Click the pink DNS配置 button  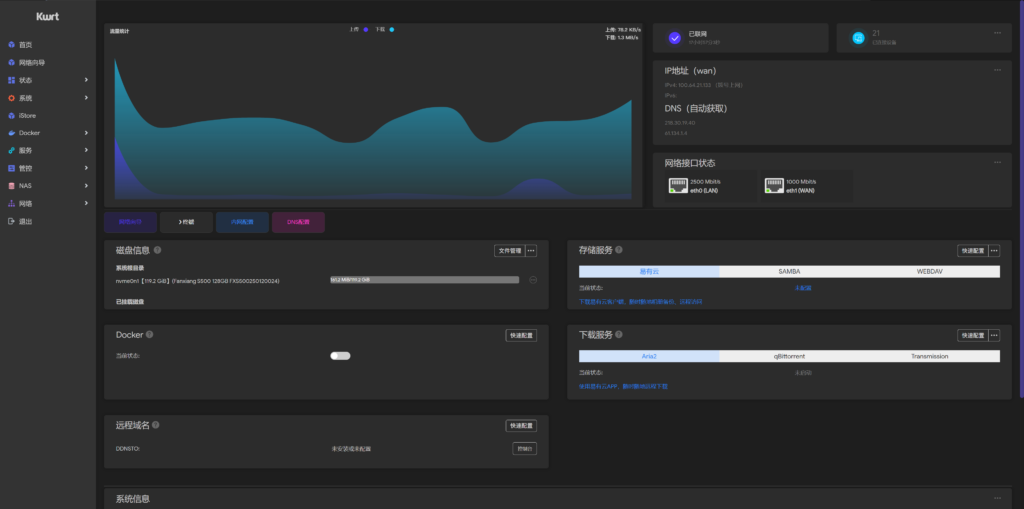pyautogui.click(x=298, y=222)
